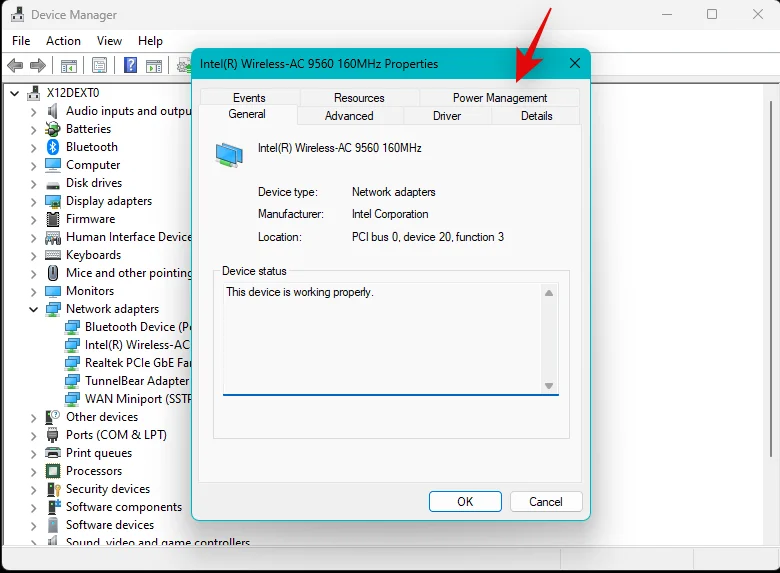Select the Other devices icon
780x573 pixels.
(x=53, y=417)
